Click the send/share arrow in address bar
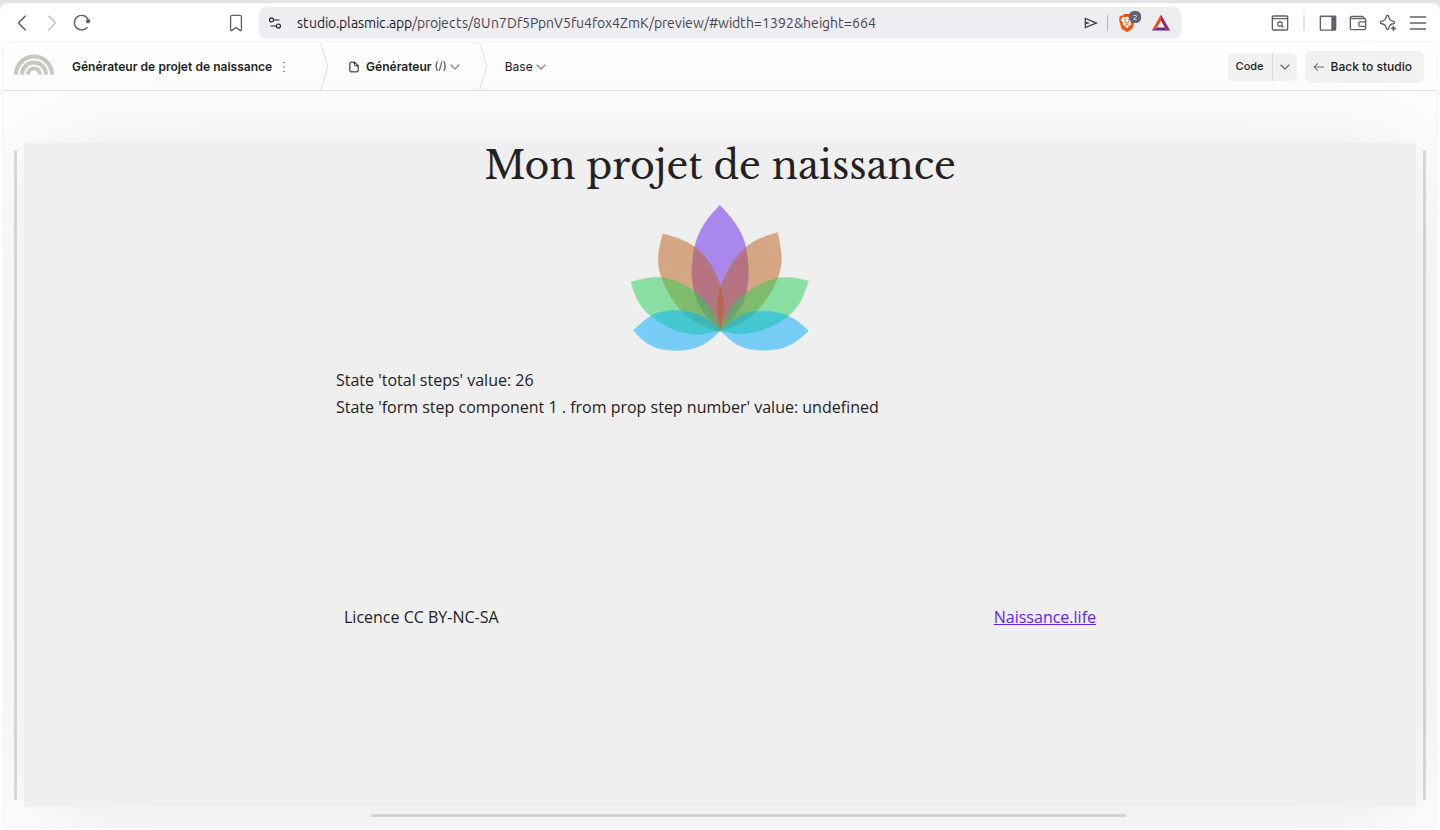Screen dimensions: 1440x830 (x=1090, y=22)
